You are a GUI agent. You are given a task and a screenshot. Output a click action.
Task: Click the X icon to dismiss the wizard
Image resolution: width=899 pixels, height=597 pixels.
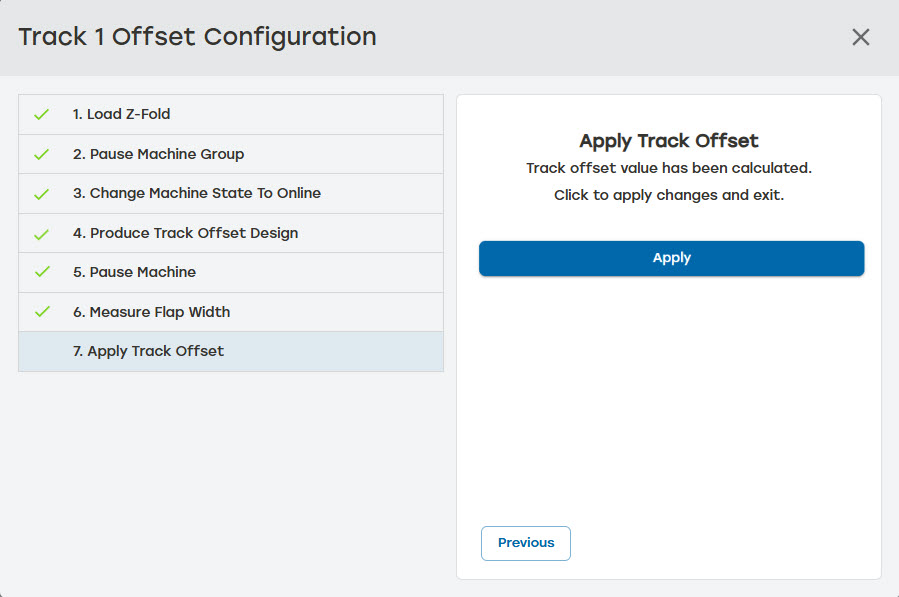861,37
